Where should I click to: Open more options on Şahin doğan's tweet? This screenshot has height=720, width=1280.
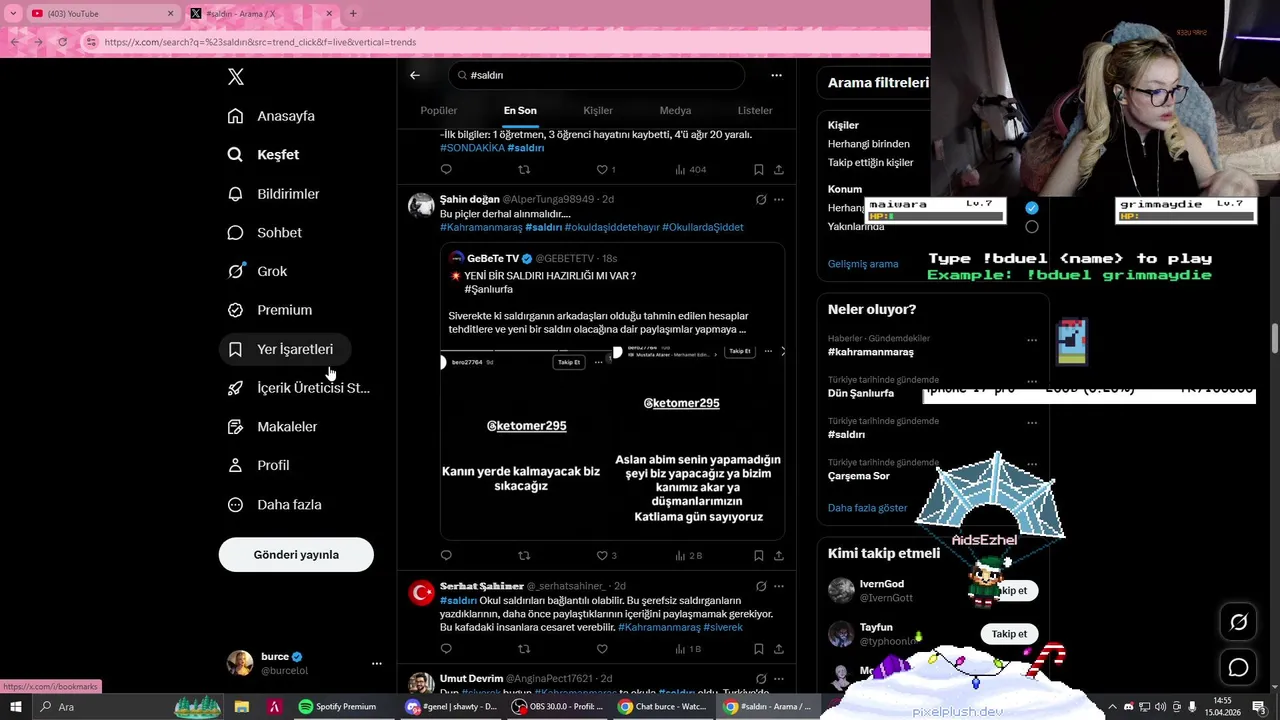779,200
